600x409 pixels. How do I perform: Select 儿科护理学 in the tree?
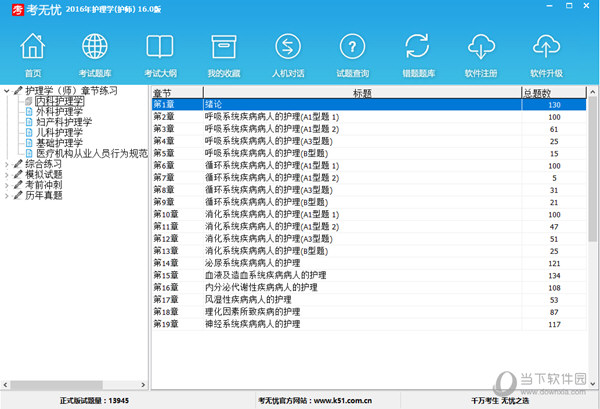tap(59, 132)
